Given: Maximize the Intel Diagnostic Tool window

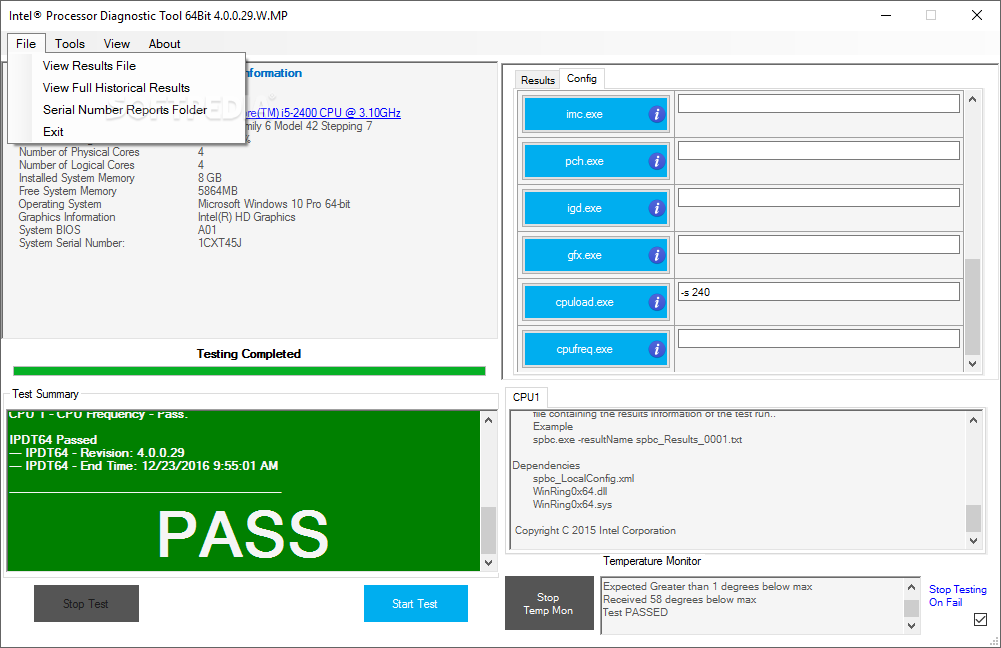Looking at the screenshot, I should (x=931, y=15).
